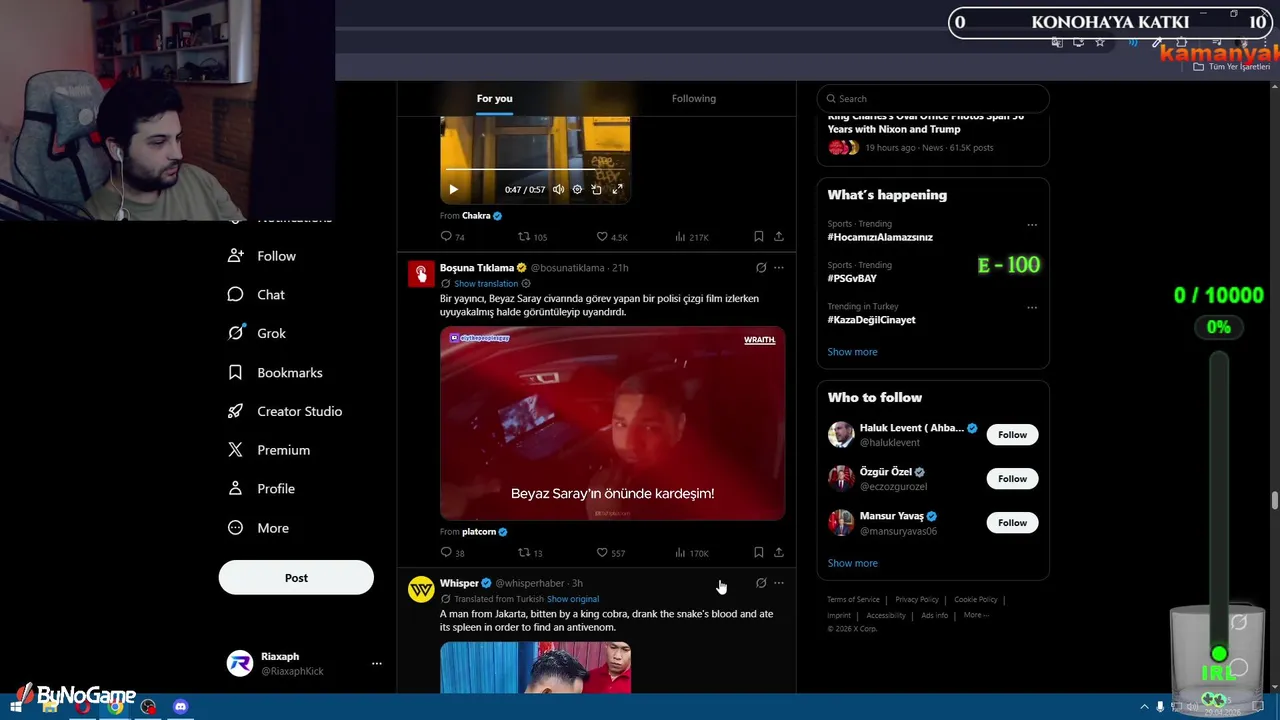1280x720 pixels.
Task: Open OBS from the taskbar
Action: (x=148, y=707)
